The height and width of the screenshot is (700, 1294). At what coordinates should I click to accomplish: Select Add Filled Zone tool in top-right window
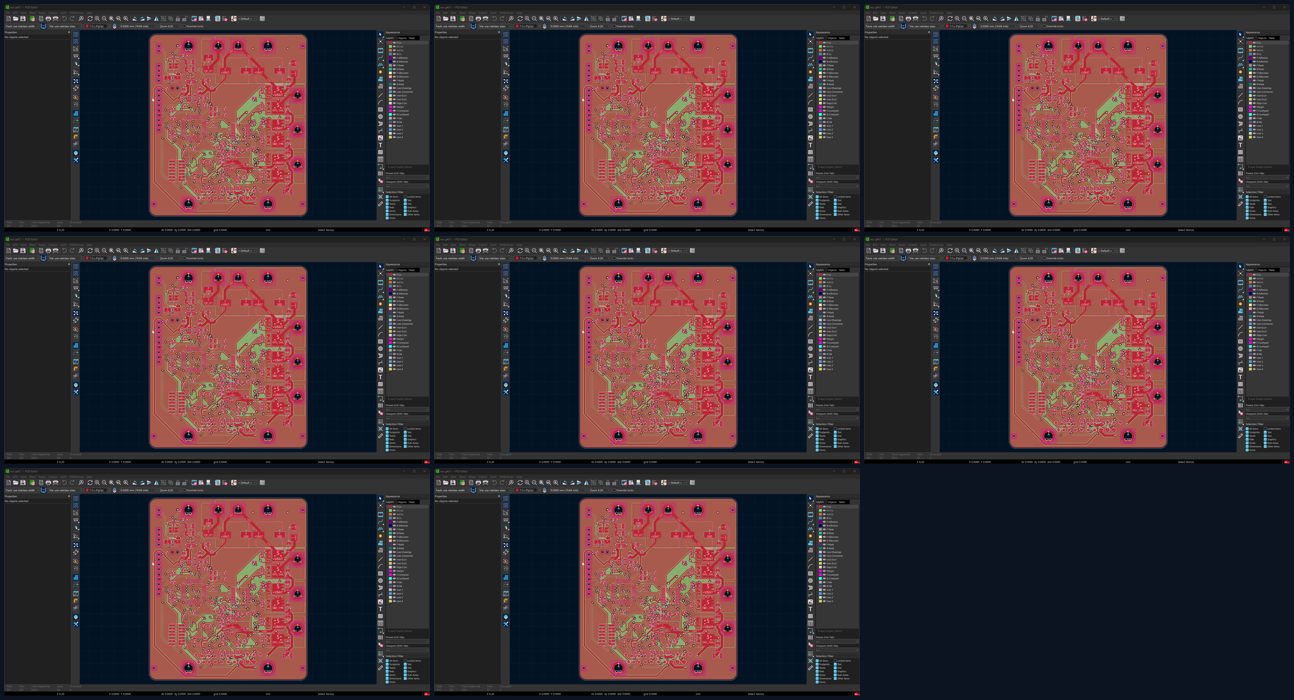[x=1240, y=78]
